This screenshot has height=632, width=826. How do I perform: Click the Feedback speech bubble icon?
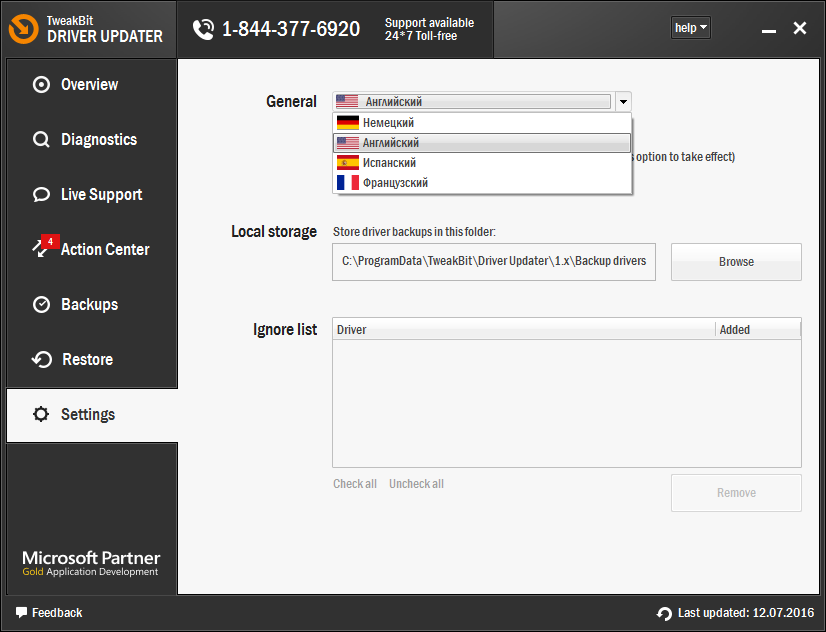pyautogui.click(x=21, y=613)
